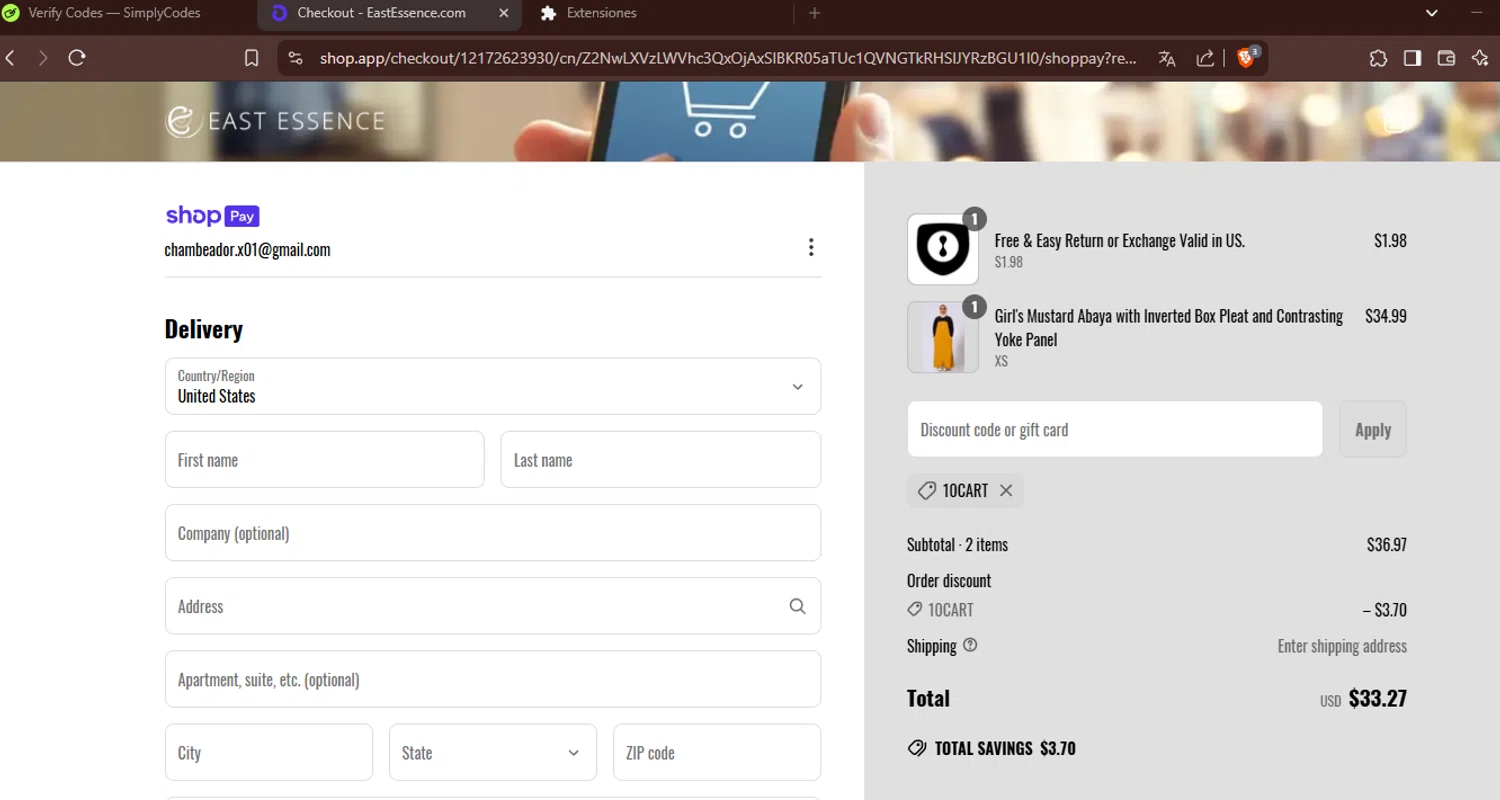1500x800 pixels.
Task: Expand the State dropdown
Action: [x=493, y=752]
